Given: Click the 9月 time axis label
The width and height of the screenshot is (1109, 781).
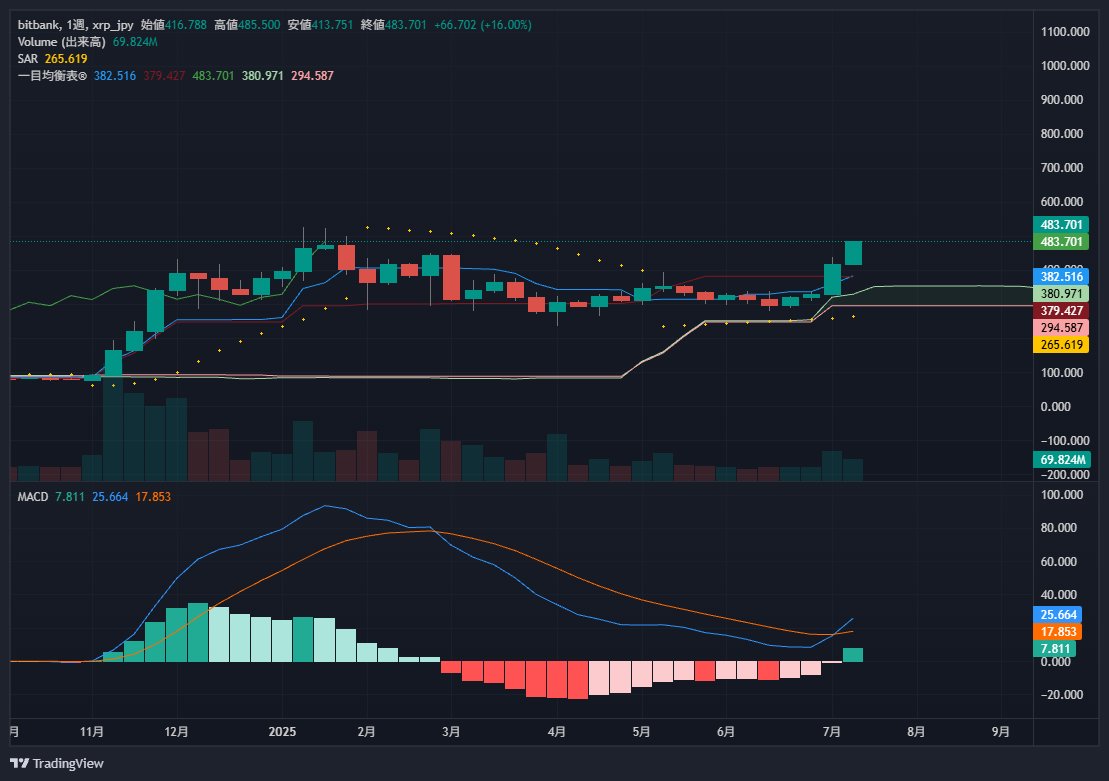Looking at the screenshot, I should pyautogui.click(x=1001, y=731).
